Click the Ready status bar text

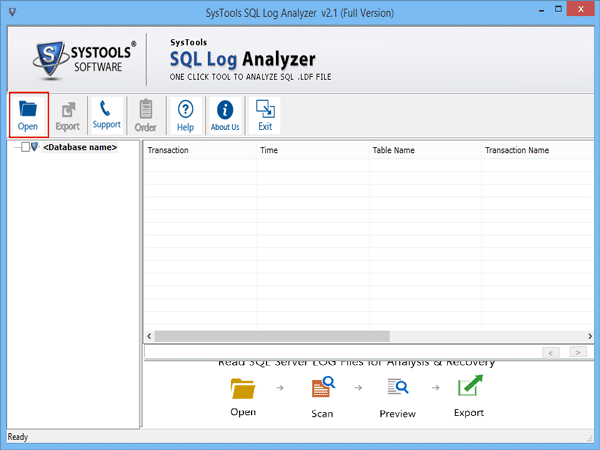18,437
